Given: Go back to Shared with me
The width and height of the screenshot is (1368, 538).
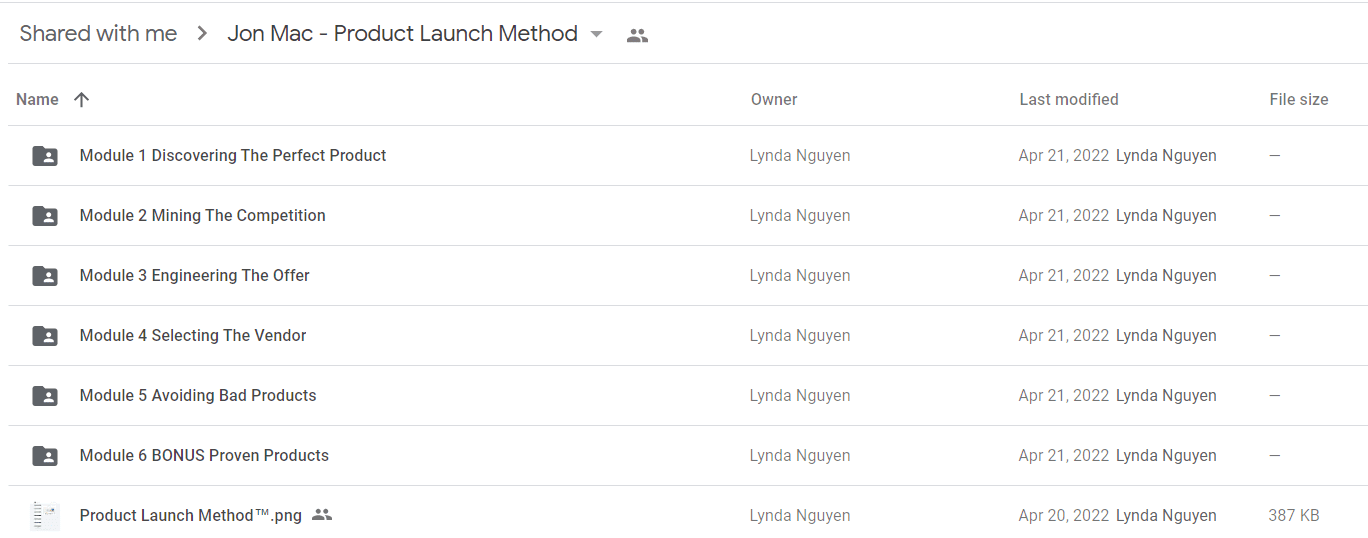Looking at the screenshot, I should [98, 34].
